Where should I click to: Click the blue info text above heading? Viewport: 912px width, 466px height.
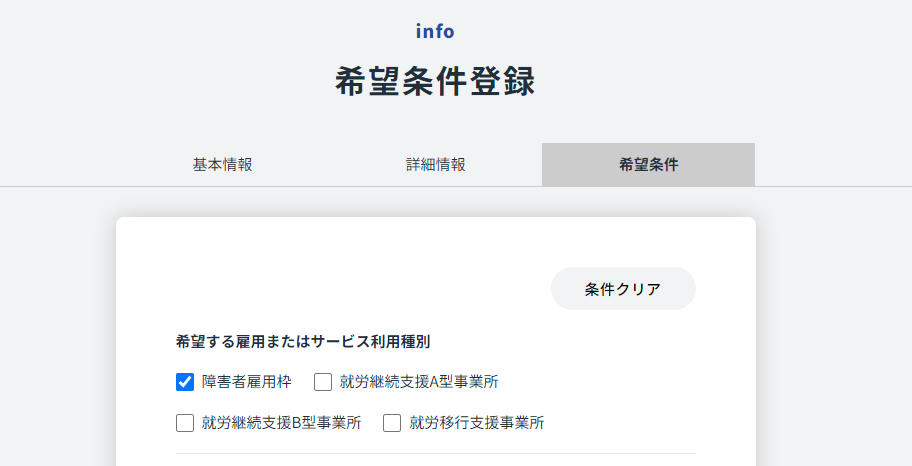click(435, 31)
